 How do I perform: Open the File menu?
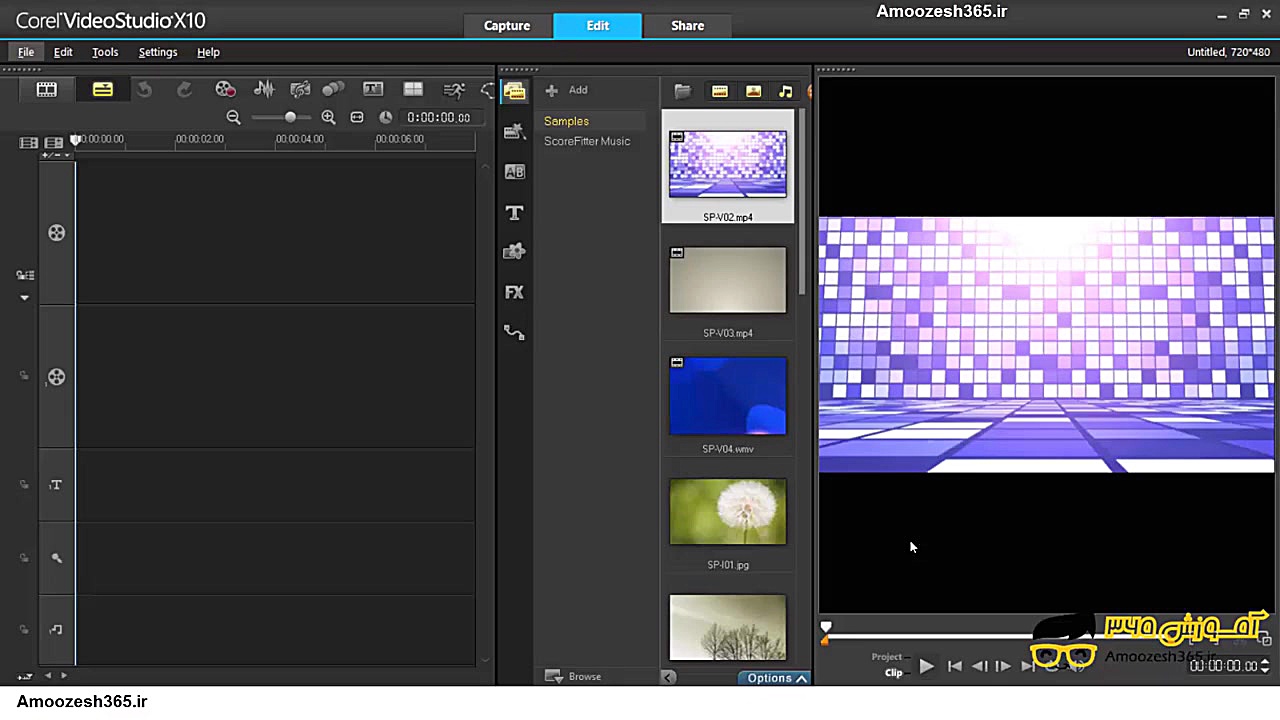point(26,52)
